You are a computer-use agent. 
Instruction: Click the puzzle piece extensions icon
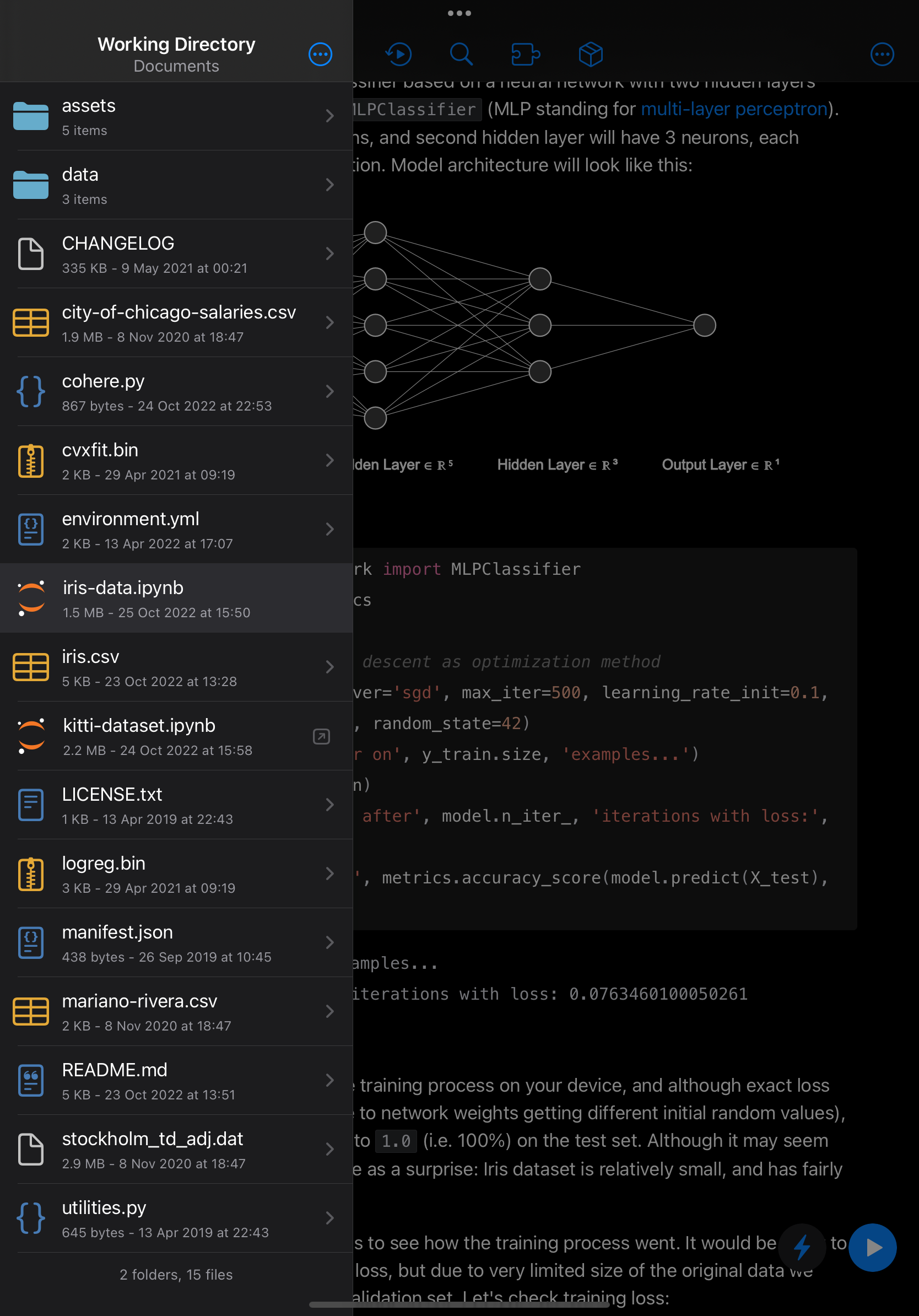526,55
